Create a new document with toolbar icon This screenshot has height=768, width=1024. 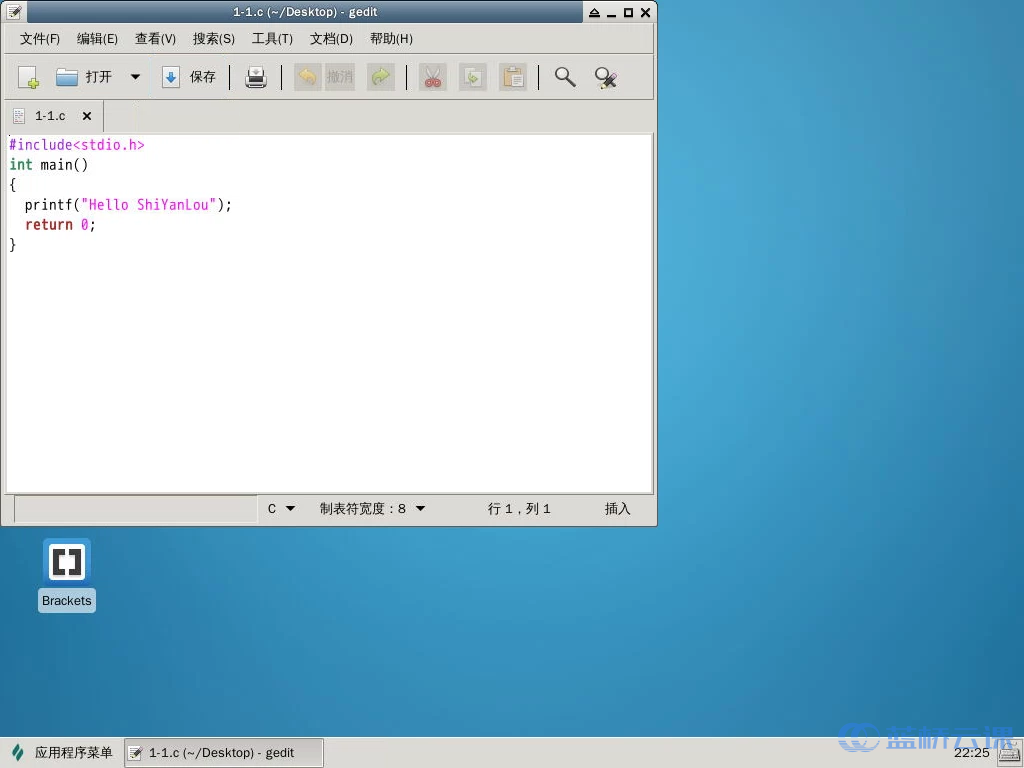[x=28, y=77]
